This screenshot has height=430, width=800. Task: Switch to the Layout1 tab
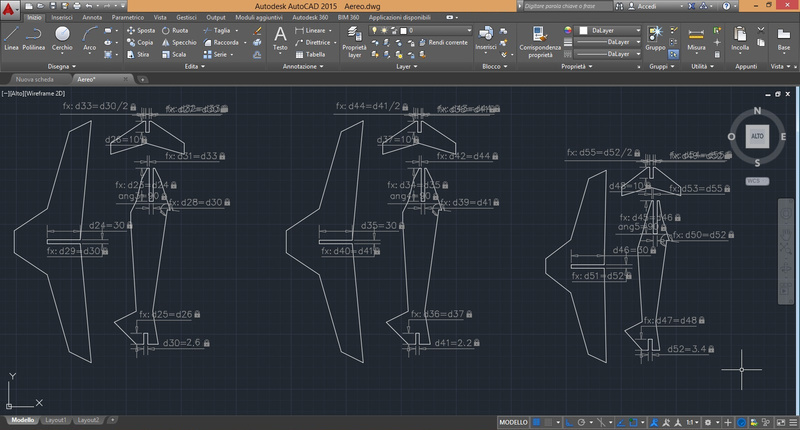tap(56, 421)
